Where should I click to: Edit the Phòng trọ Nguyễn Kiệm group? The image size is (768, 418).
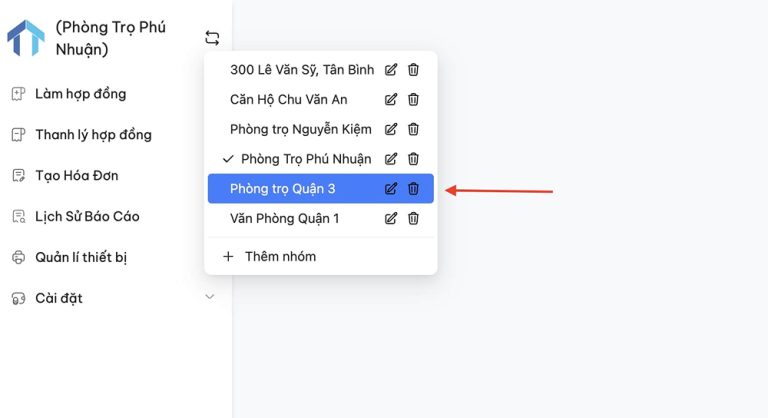[391, 129]
